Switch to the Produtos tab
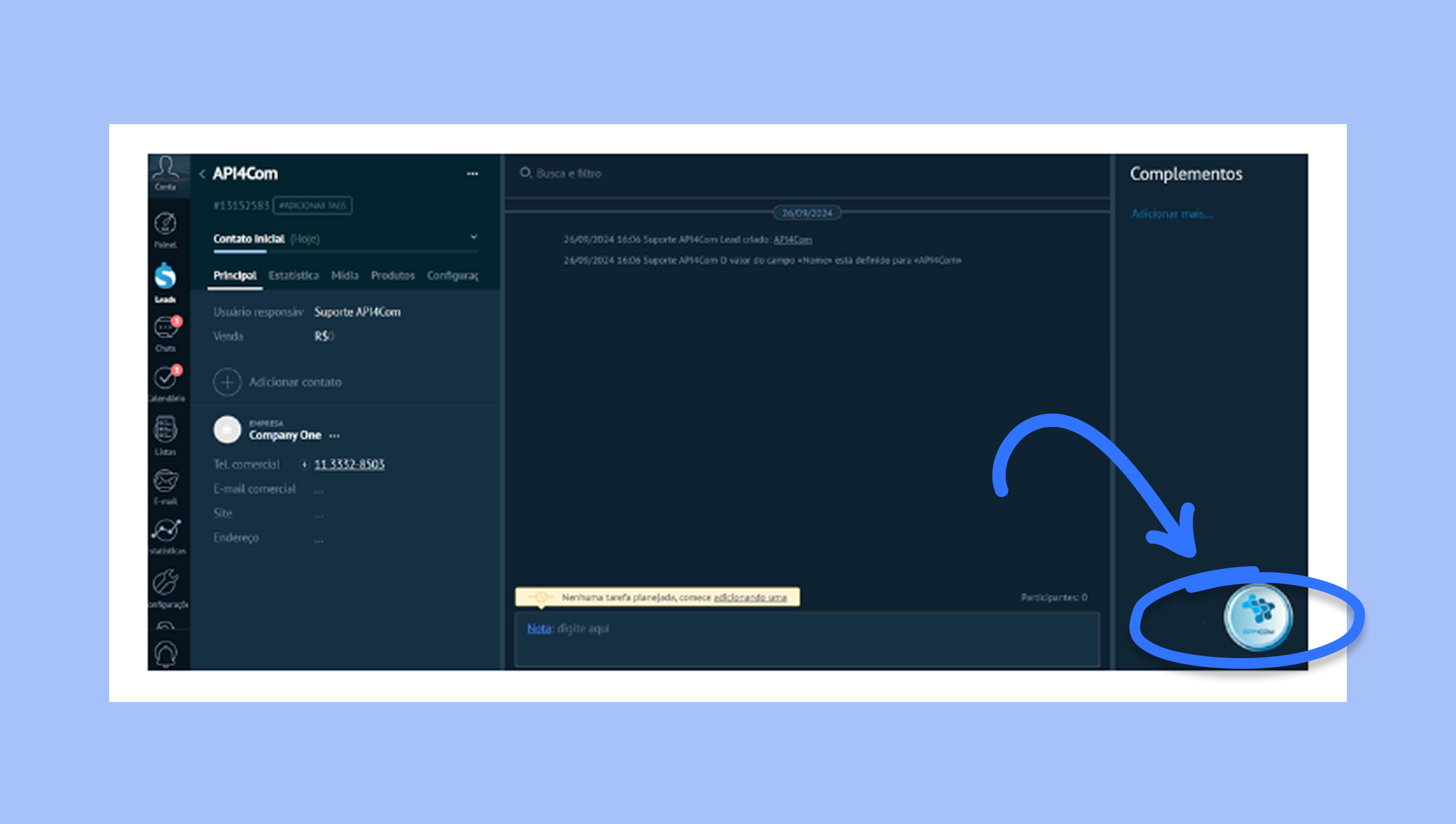 pos(393,276)
